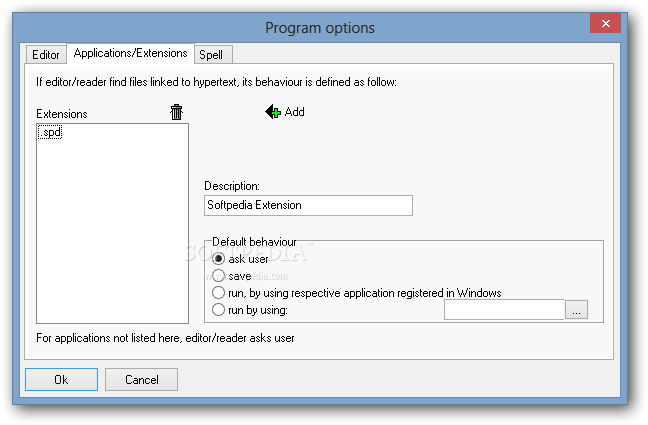Click empty area of the Extensions list box

click(x=112, y=232)
